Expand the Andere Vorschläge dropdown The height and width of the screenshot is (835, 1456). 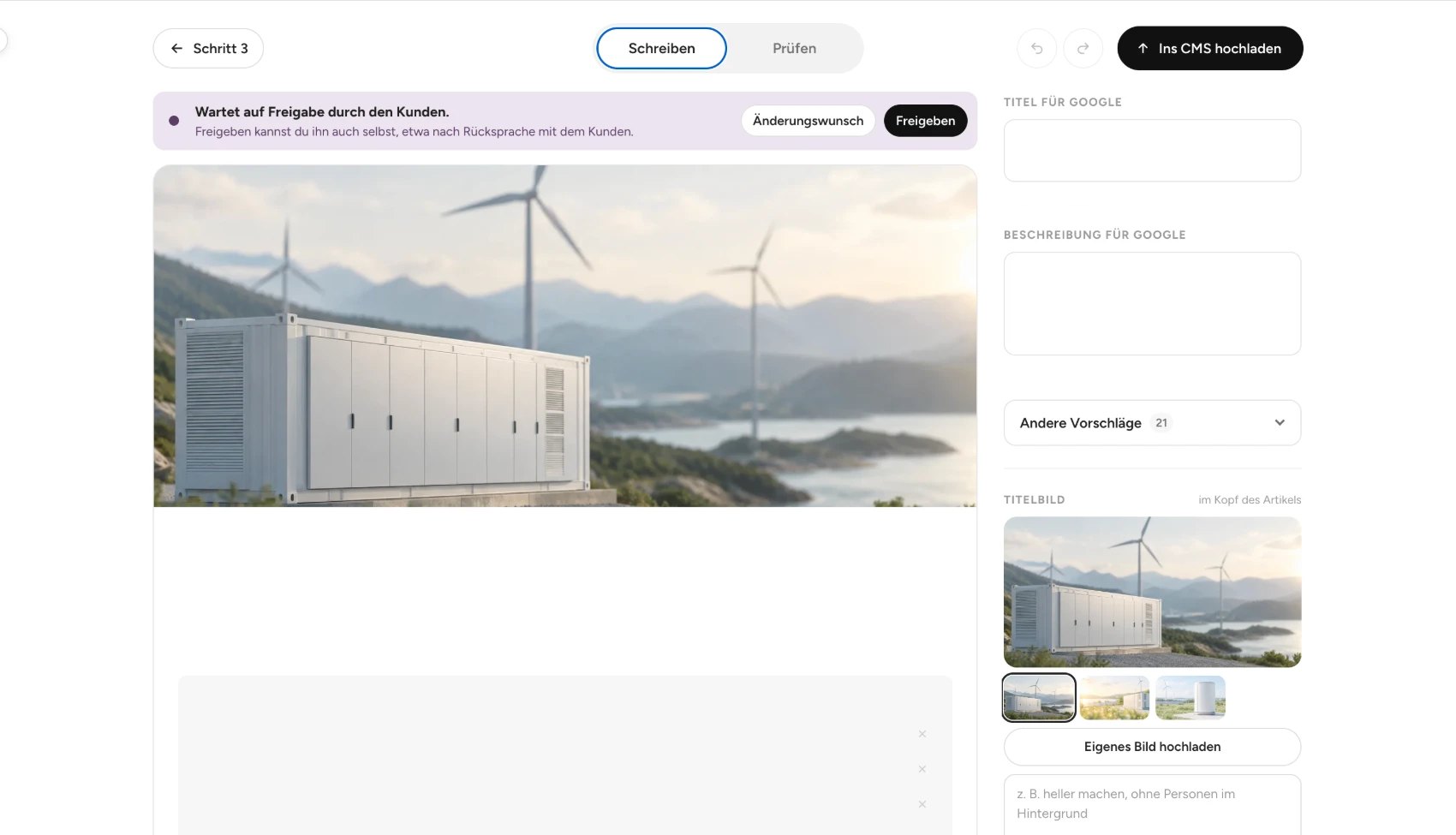coord(1152,422)
